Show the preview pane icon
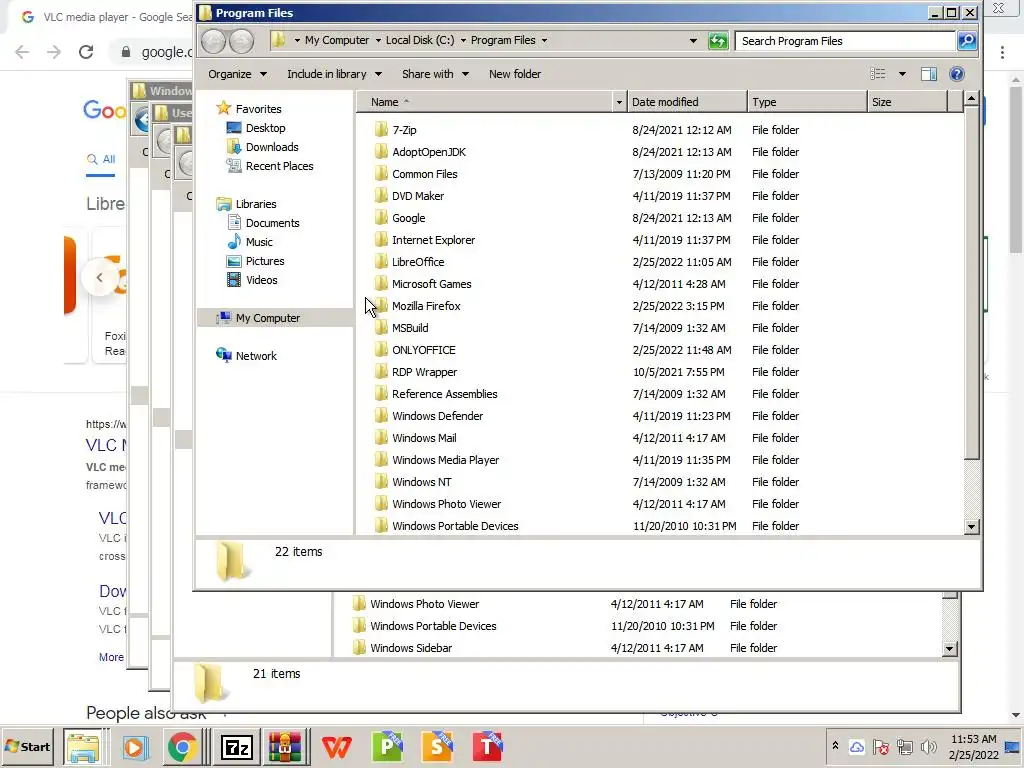Image resolution: width=1024 pixels, height=768 pixels. click(x=929, y=74)
